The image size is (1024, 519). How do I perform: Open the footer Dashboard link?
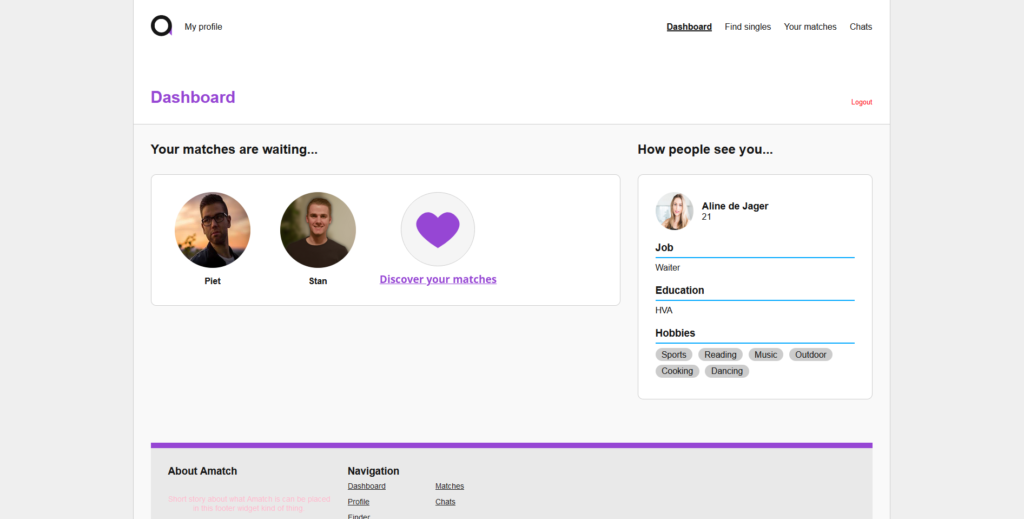[x=366, y=486]
